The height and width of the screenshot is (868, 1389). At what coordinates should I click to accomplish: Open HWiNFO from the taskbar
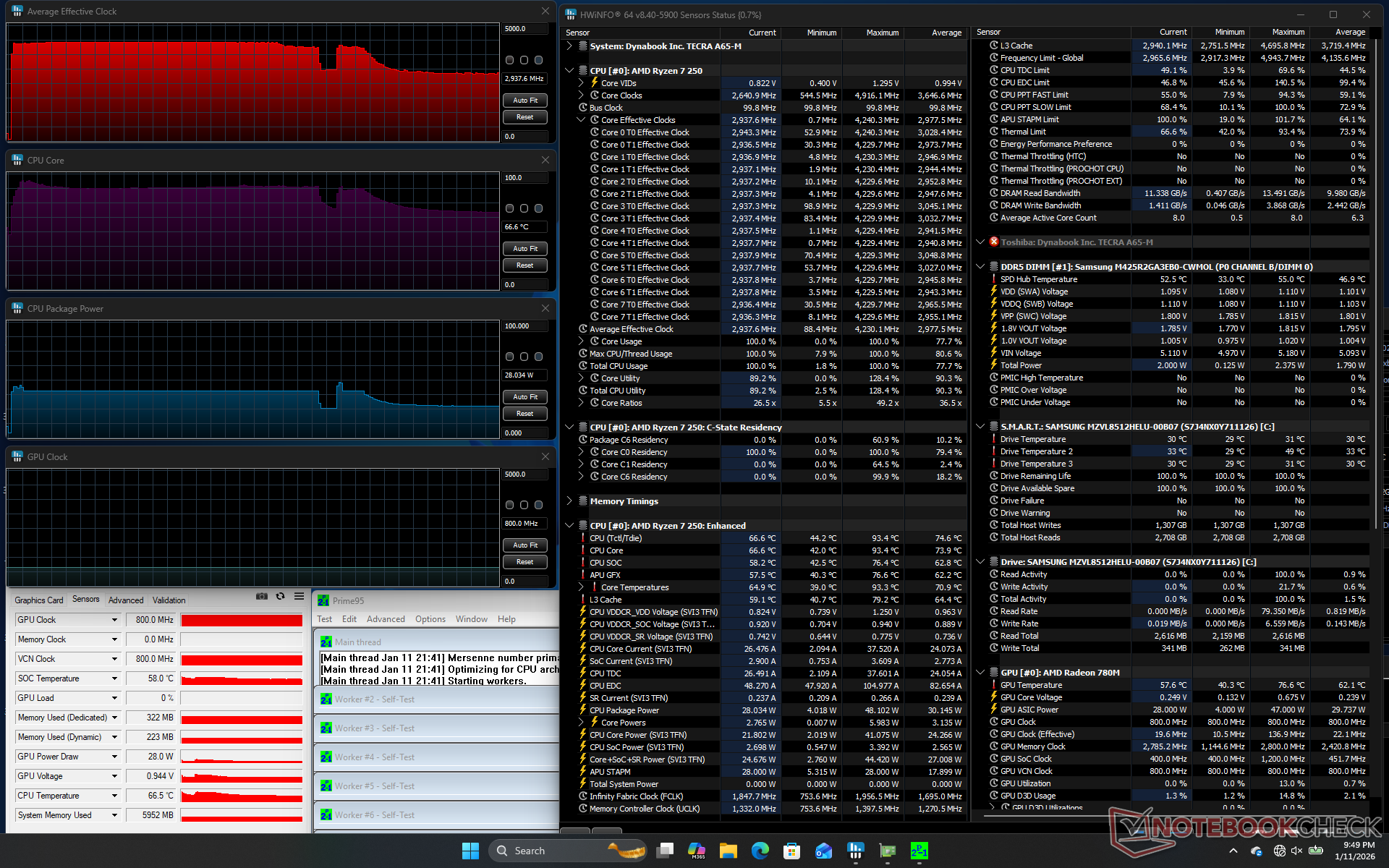[855, 851]
